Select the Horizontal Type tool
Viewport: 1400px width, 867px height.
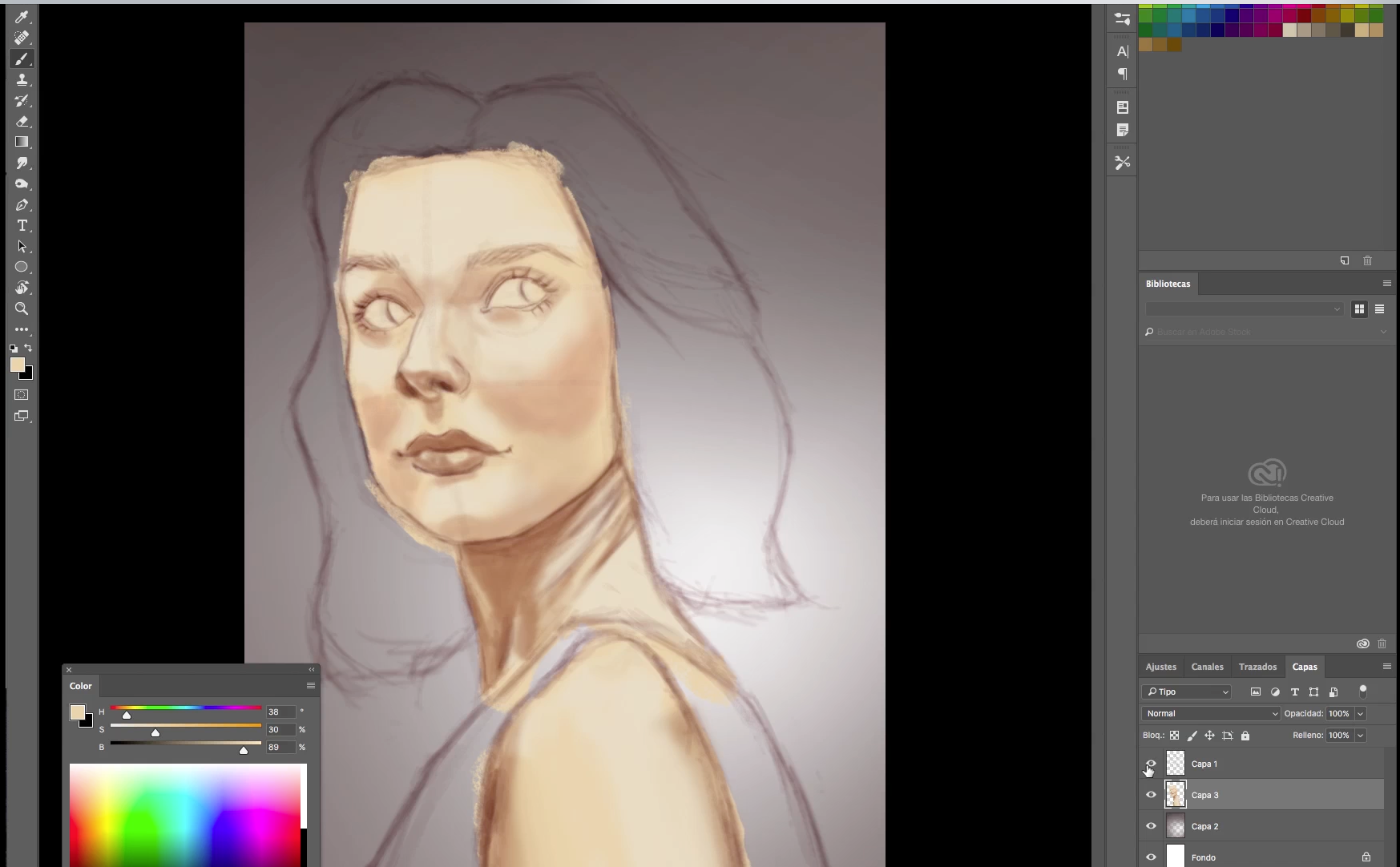[x=22, y=226]
